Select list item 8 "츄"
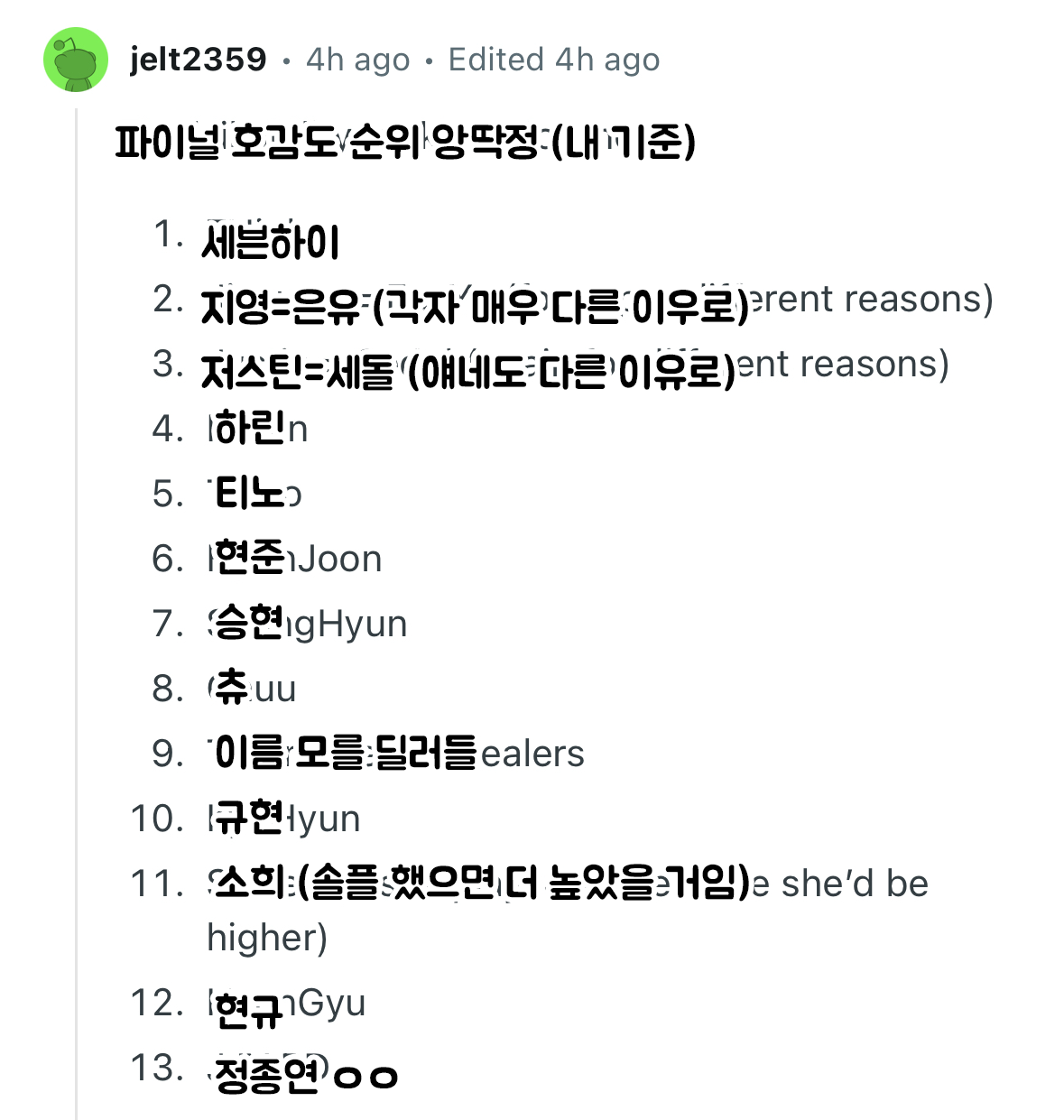The image size is (1064, 1120). pyautogui.click(x=232, y=689)
